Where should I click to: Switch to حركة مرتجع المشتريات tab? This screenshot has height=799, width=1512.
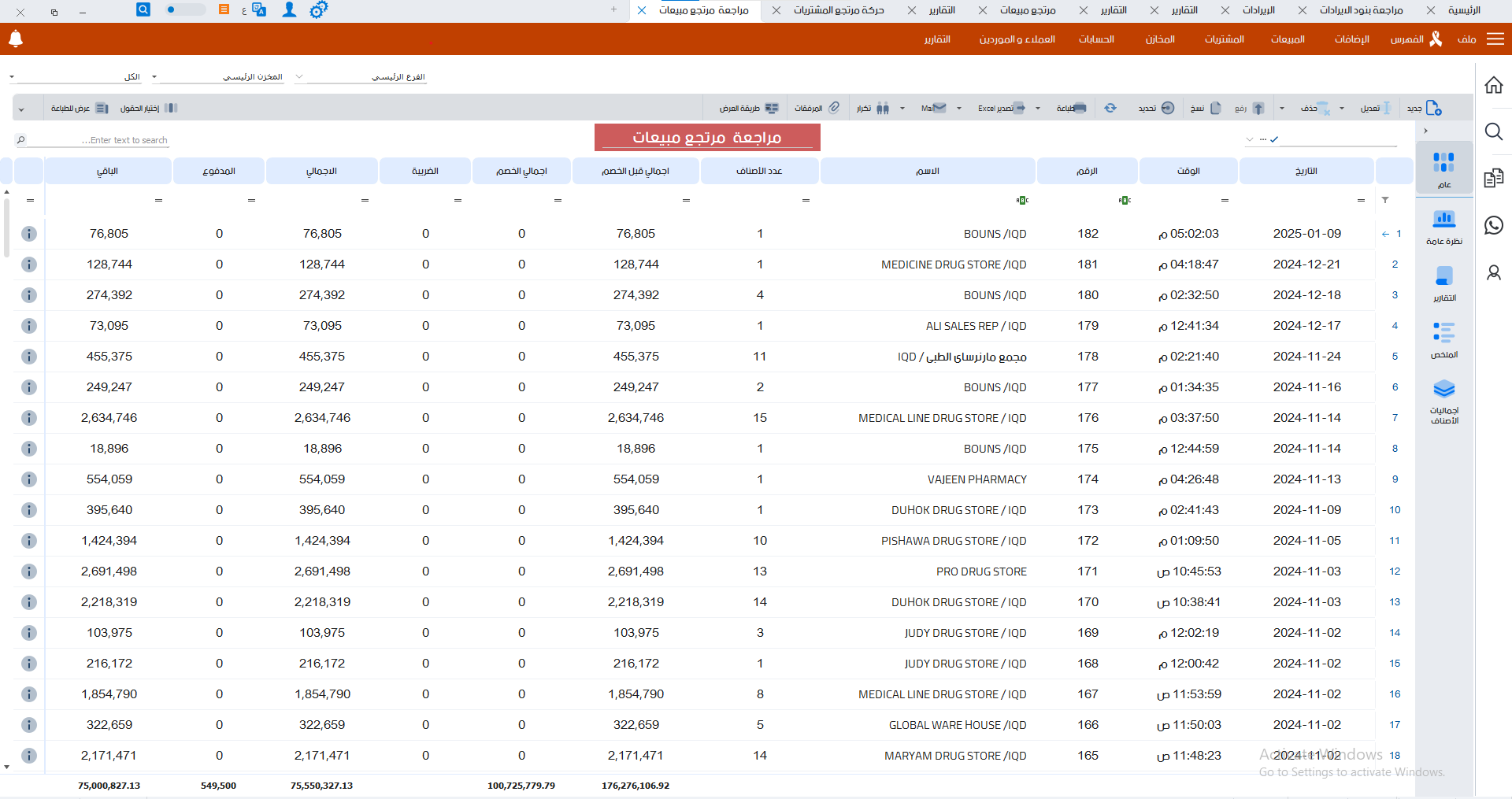(x=838, y=10)
